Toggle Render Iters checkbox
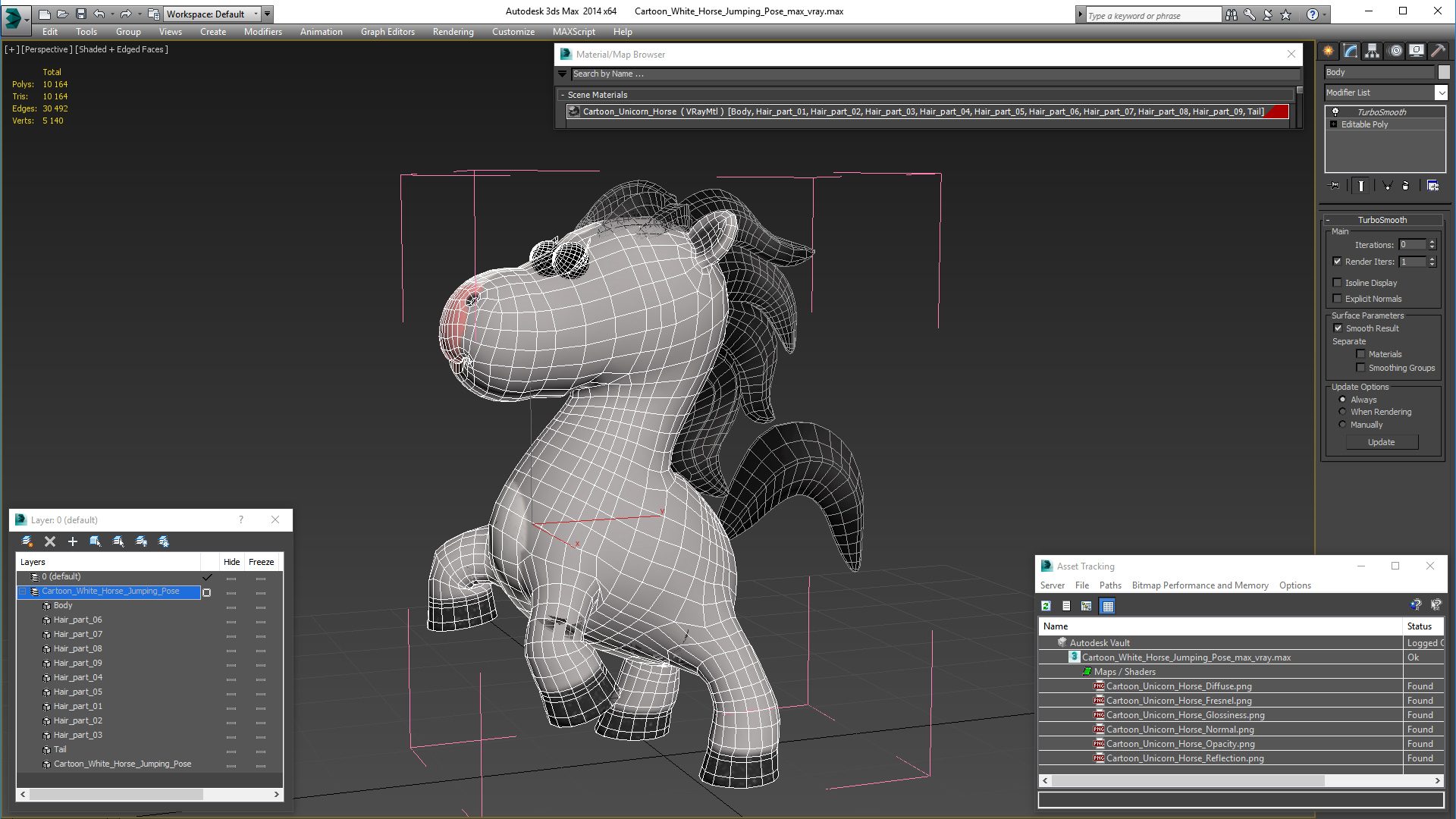1456x819 pixels. (x=1338, y=262)
